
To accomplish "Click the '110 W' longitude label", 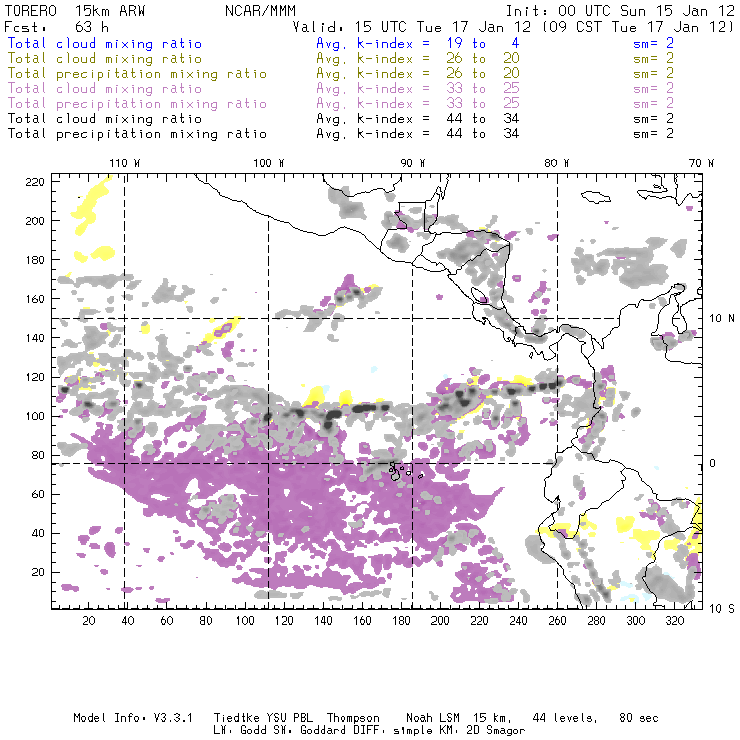I will 125,163.
